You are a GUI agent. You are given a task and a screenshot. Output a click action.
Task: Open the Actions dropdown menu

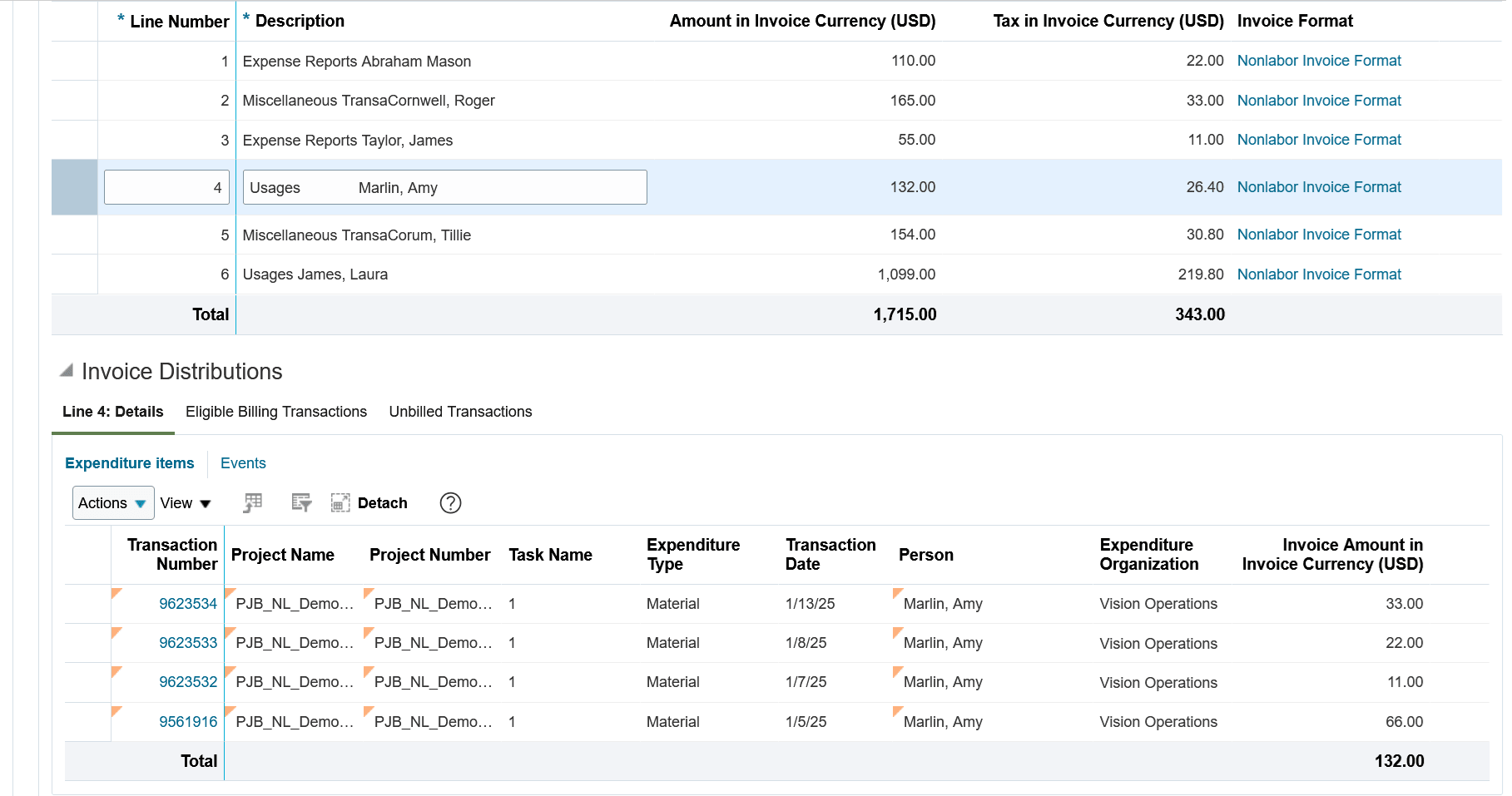coord(113,502)
